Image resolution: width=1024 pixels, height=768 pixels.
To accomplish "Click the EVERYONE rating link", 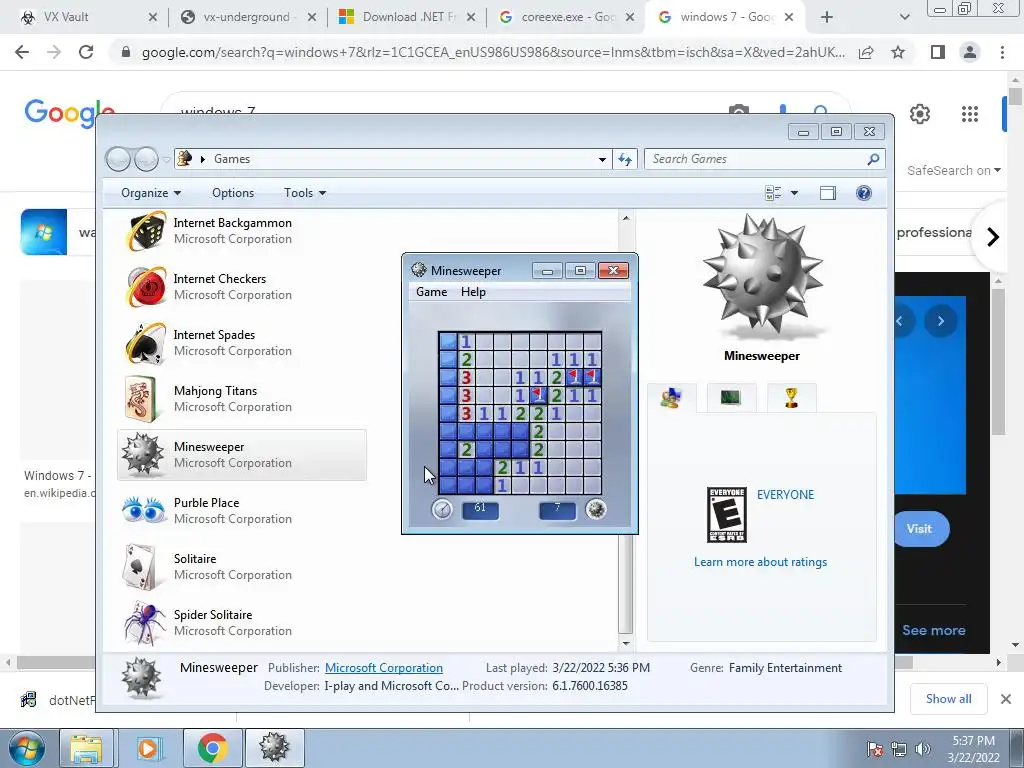I will click(x=786, y=495).
